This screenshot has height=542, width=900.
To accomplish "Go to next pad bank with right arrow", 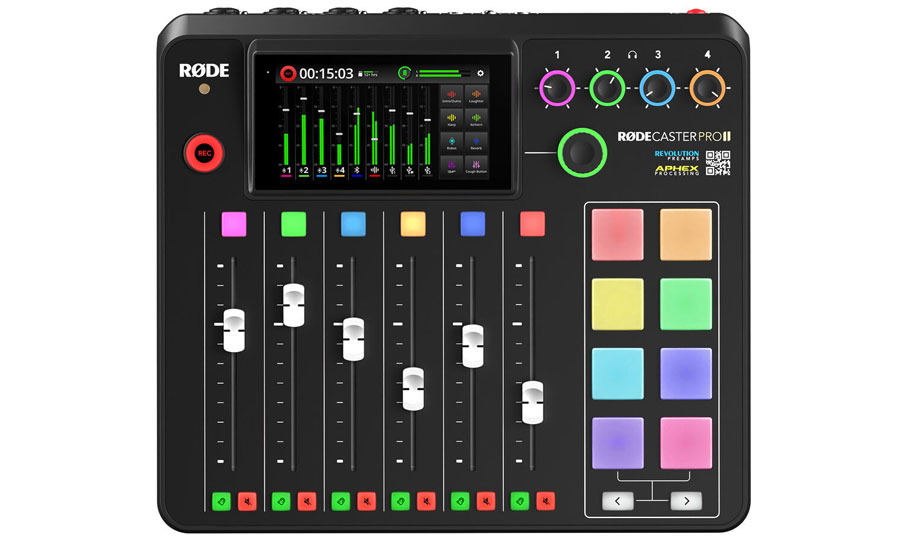I will pos(686,501).
